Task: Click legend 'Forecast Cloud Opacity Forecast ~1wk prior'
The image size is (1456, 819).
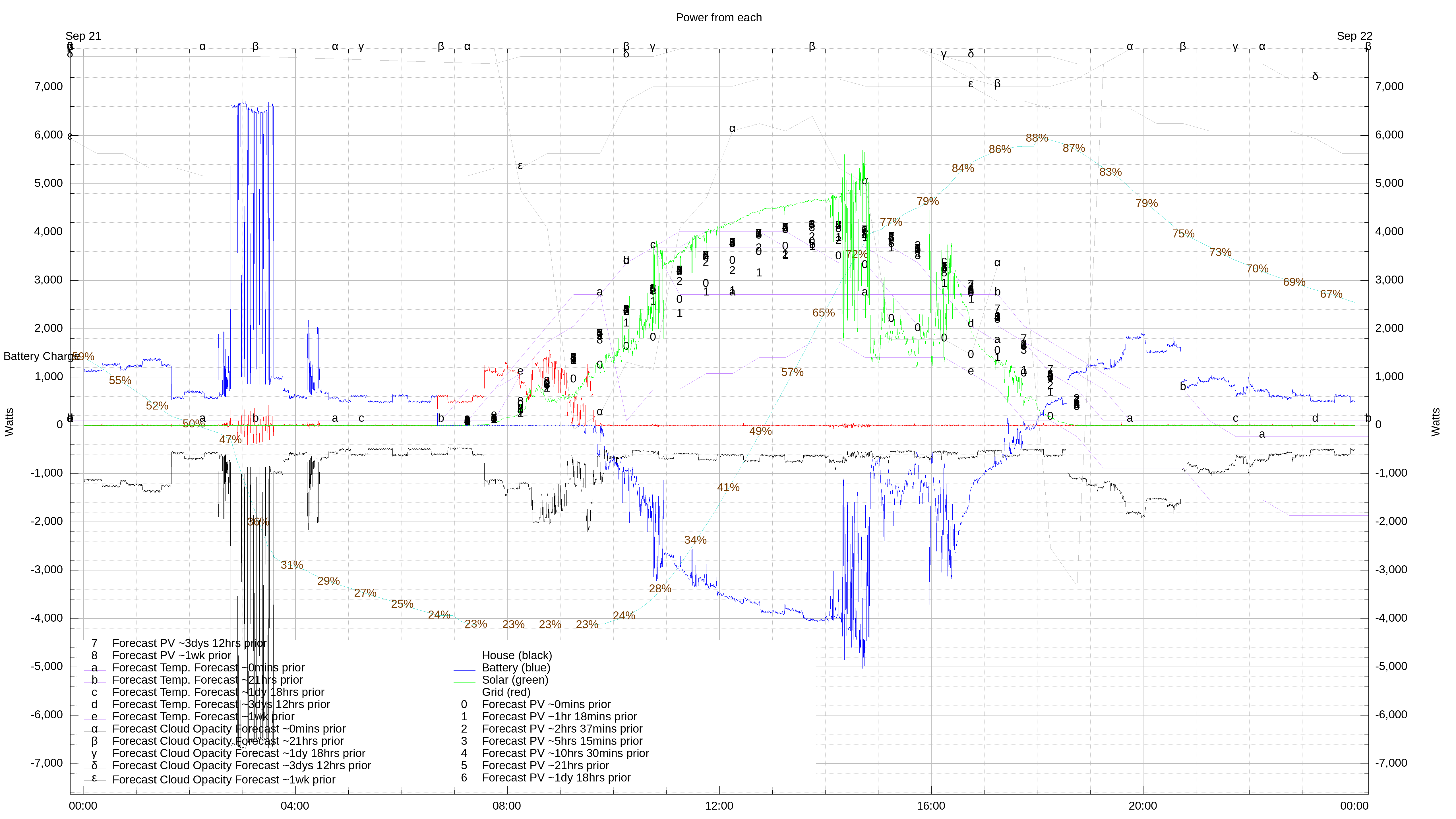Action: (x=224, y=779)
